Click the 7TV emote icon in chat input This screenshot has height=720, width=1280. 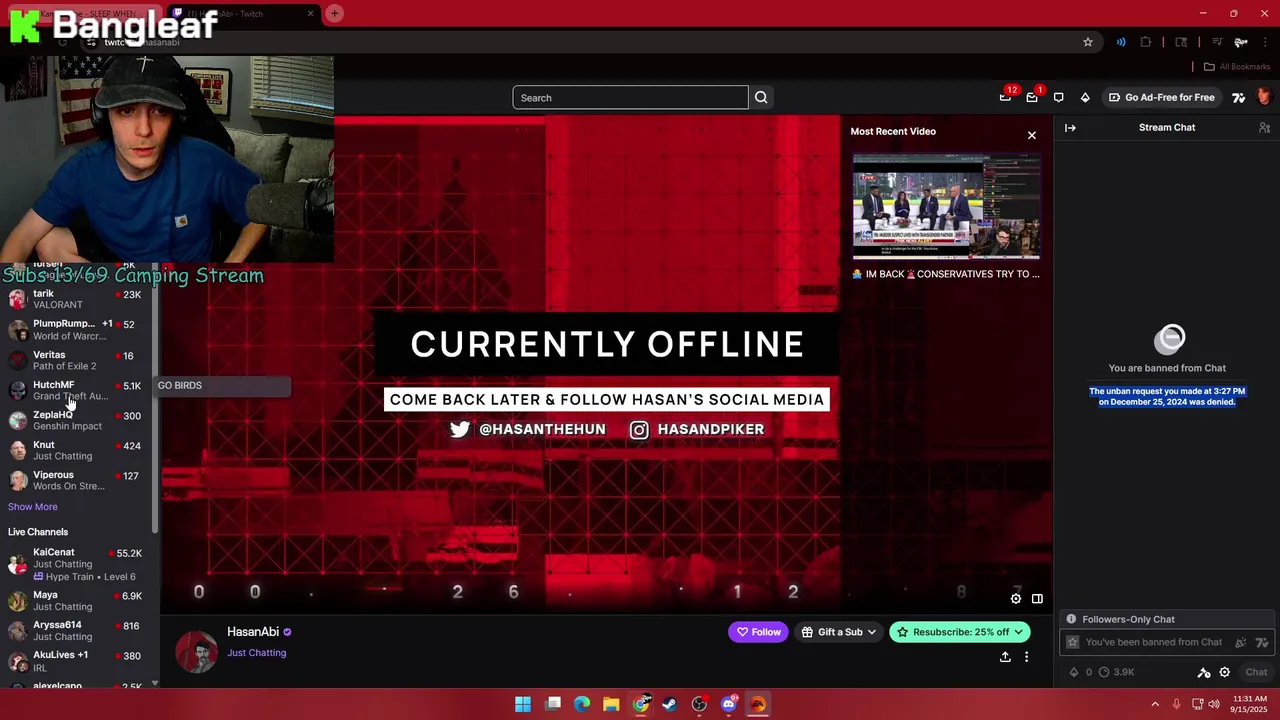point(1262,642)
